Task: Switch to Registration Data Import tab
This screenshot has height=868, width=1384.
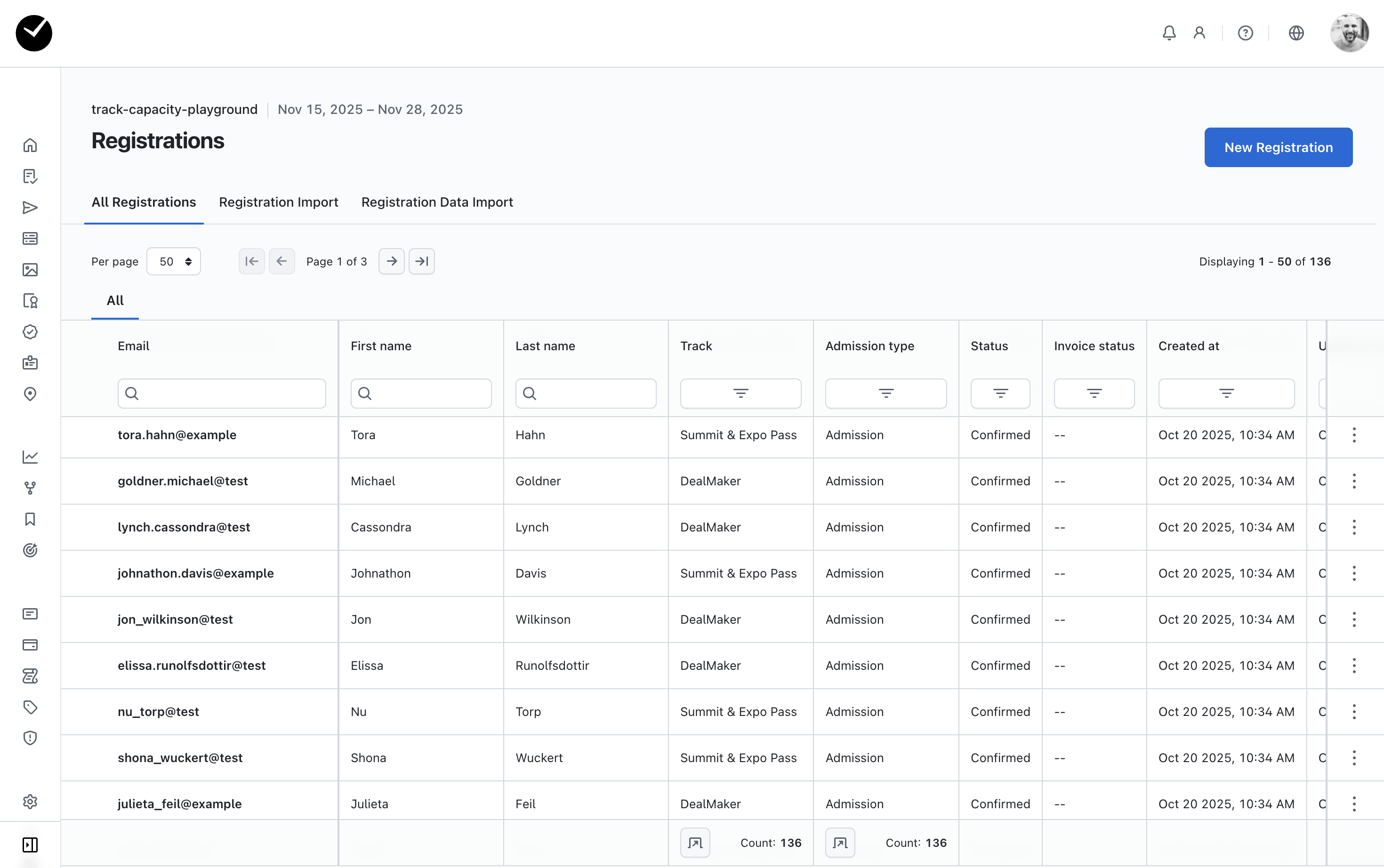Action: pyautogui.click(x=437, y=202)
